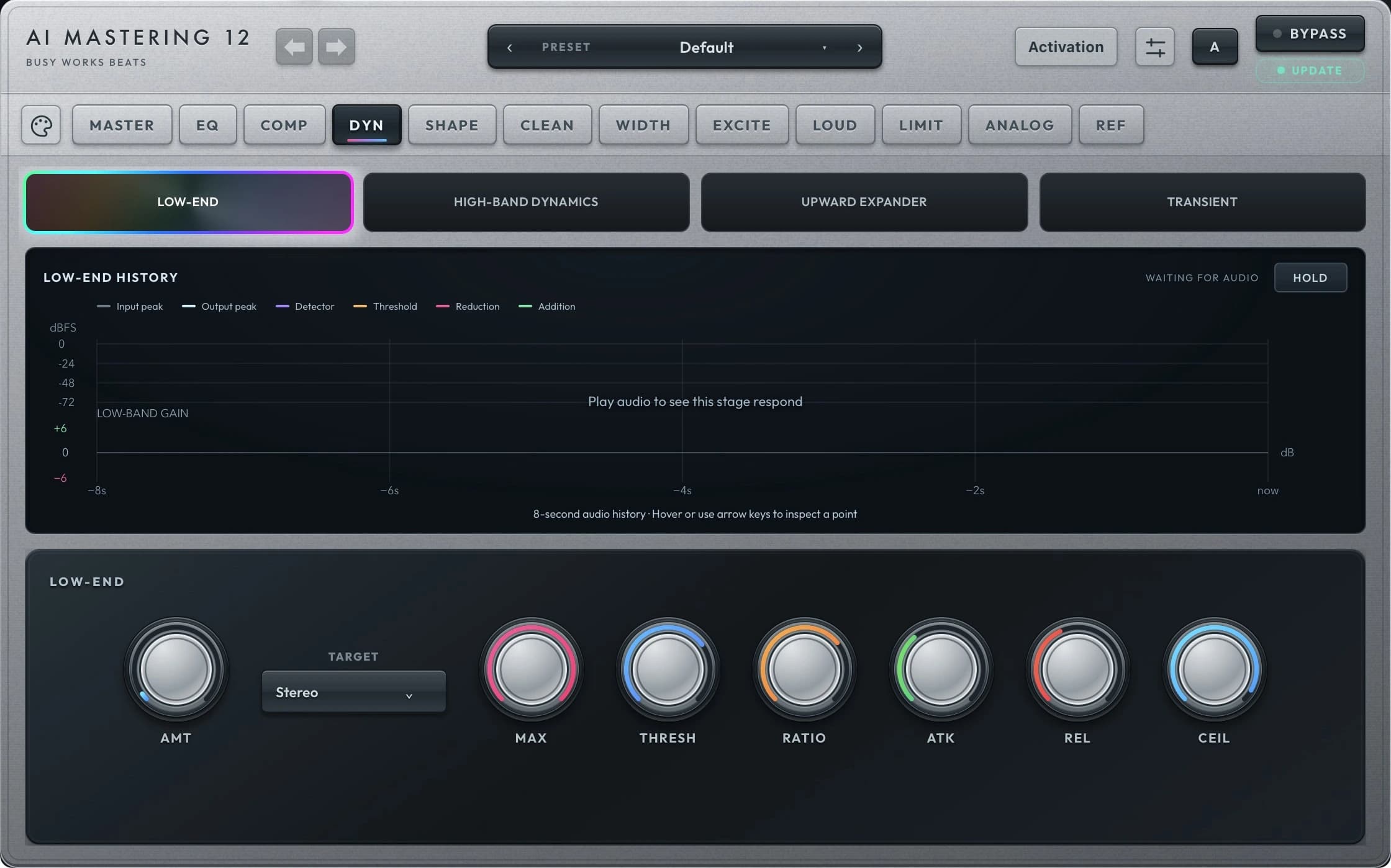The width and height of the screenshot is (1391, 868).
Task: Click the Addition legend entry
Action: pos(547,307)
